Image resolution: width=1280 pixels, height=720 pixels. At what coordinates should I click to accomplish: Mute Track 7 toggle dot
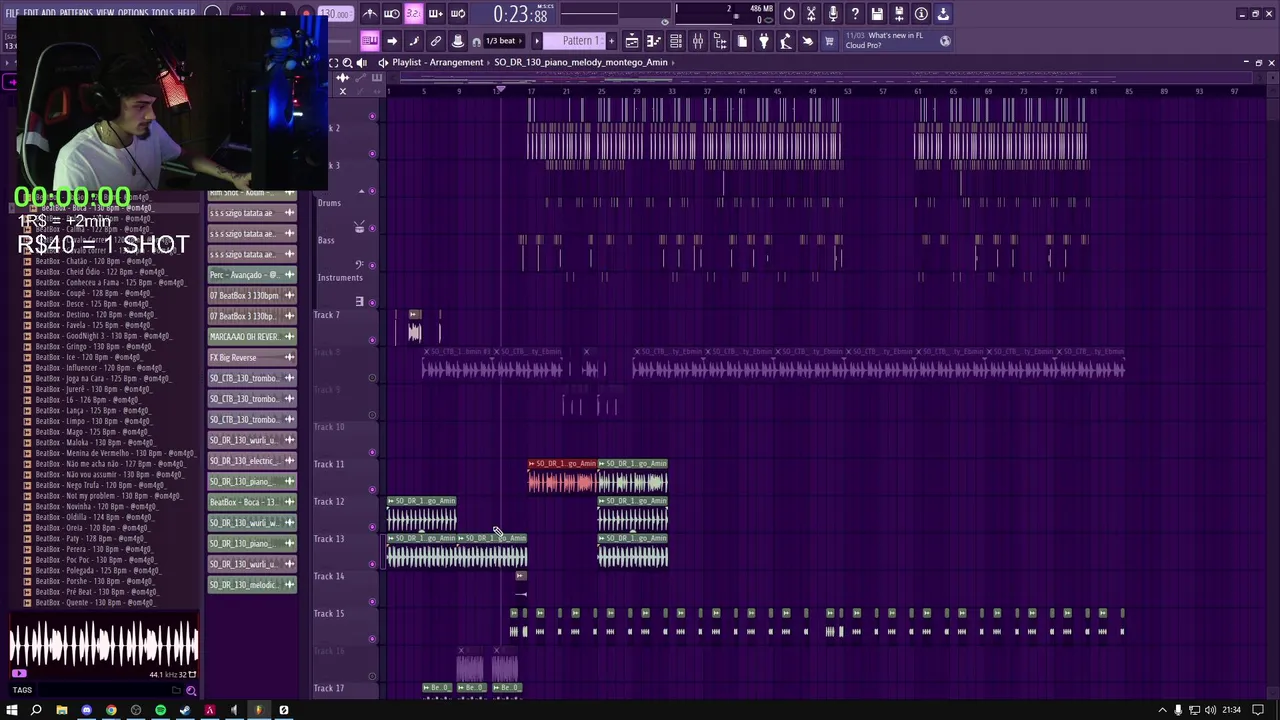[372, 340]
